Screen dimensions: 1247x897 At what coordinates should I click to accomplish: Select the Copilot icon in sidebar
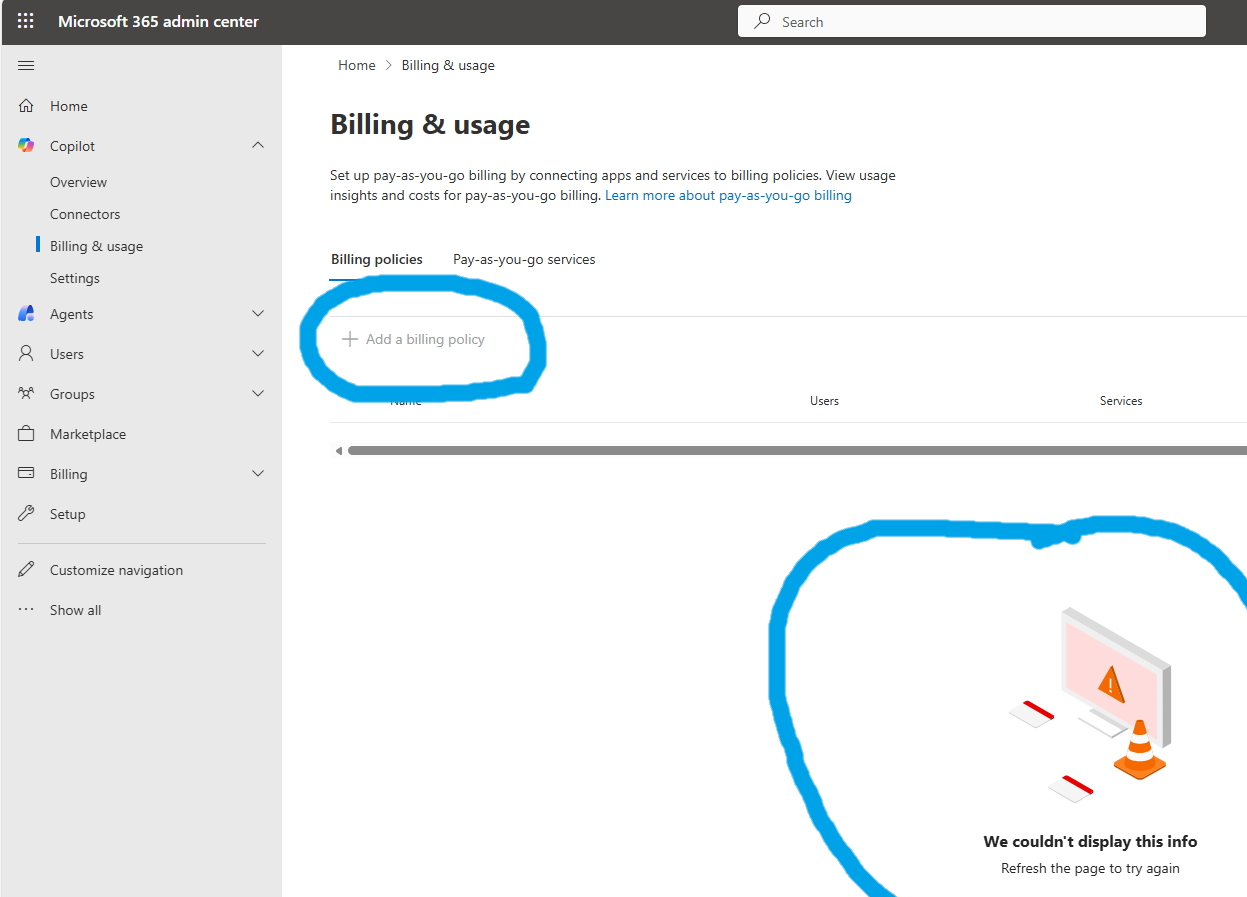25,145
